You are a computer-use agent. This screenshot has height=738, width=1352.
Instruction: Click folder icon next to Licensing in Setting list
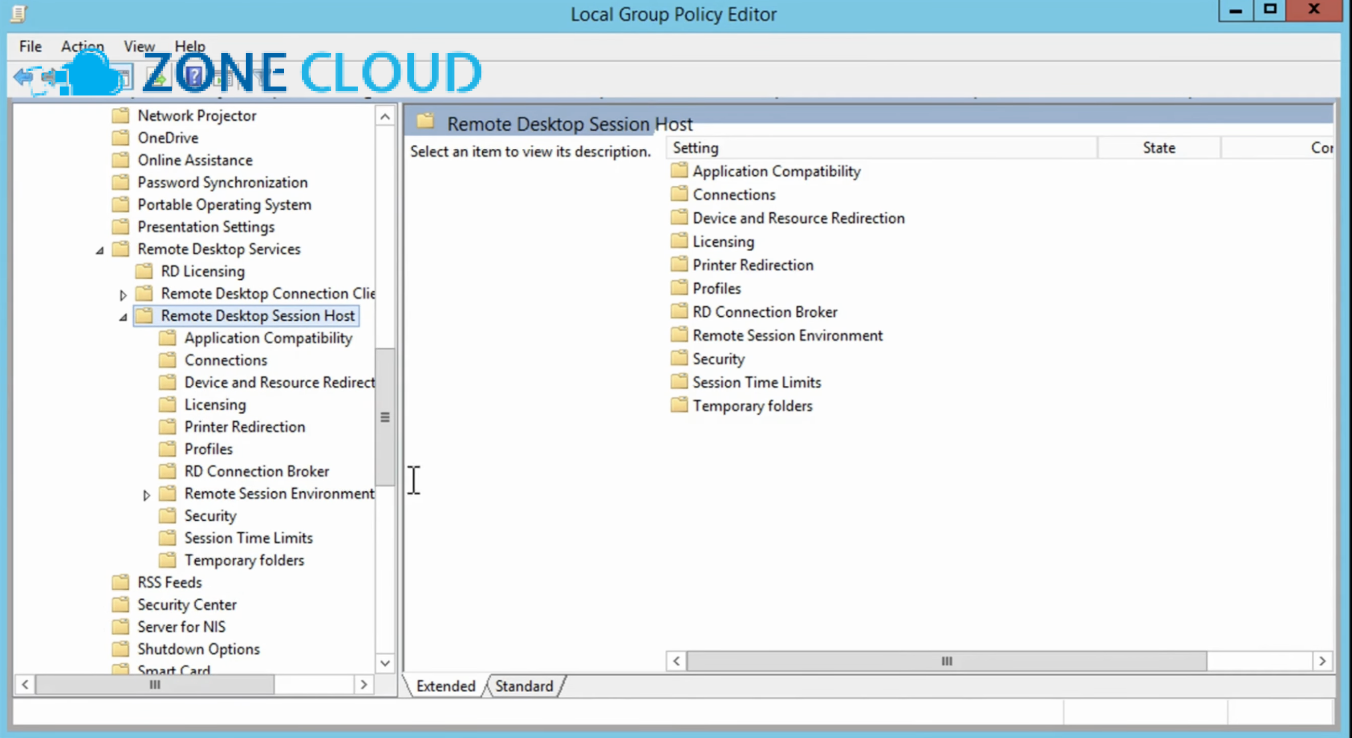pos(679,241)
